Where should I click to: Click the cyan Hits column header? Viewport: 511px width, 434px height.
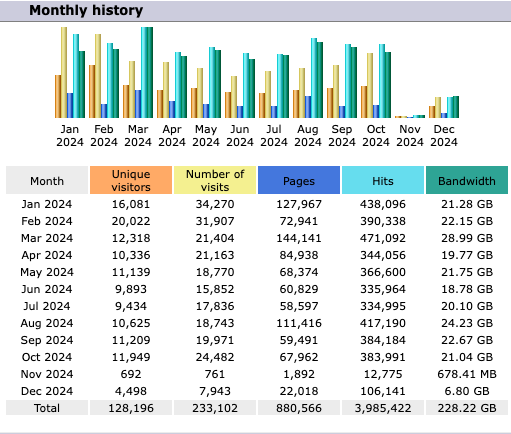coord(383,180)
